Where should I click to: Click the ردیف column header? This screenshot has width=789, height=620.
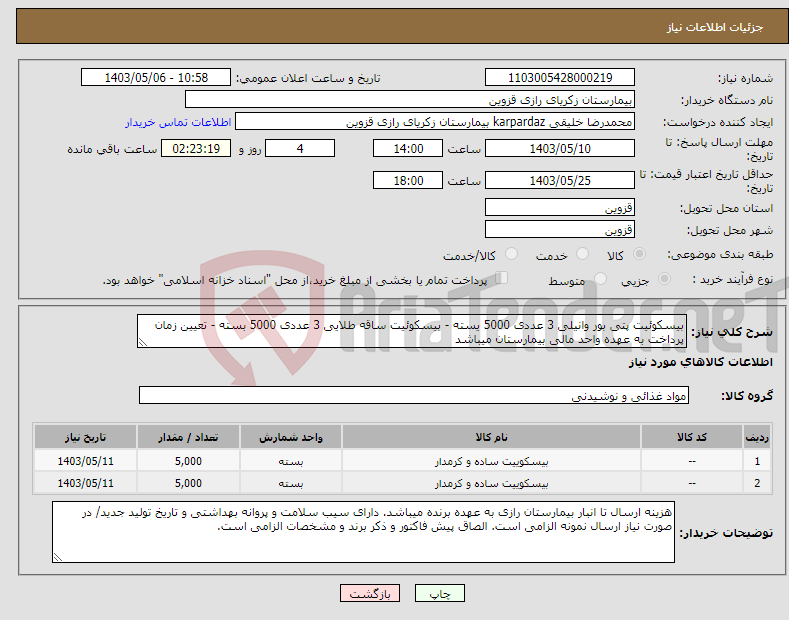(x=757, y=437)
